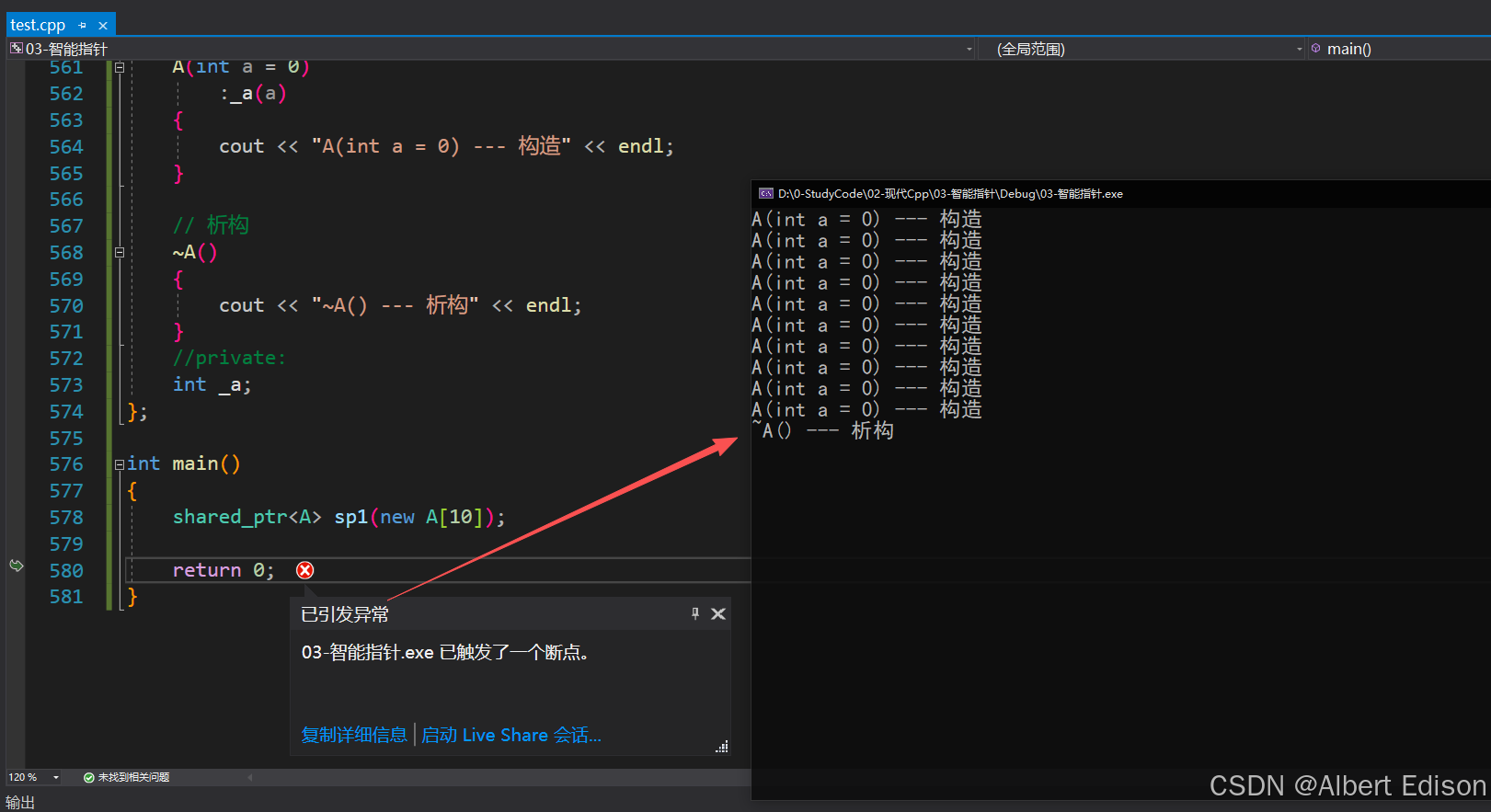Click 'return 0;' statement
The width and height of the screenshot is (1491, 812).
pyautogui.click(x=224, y=570)
